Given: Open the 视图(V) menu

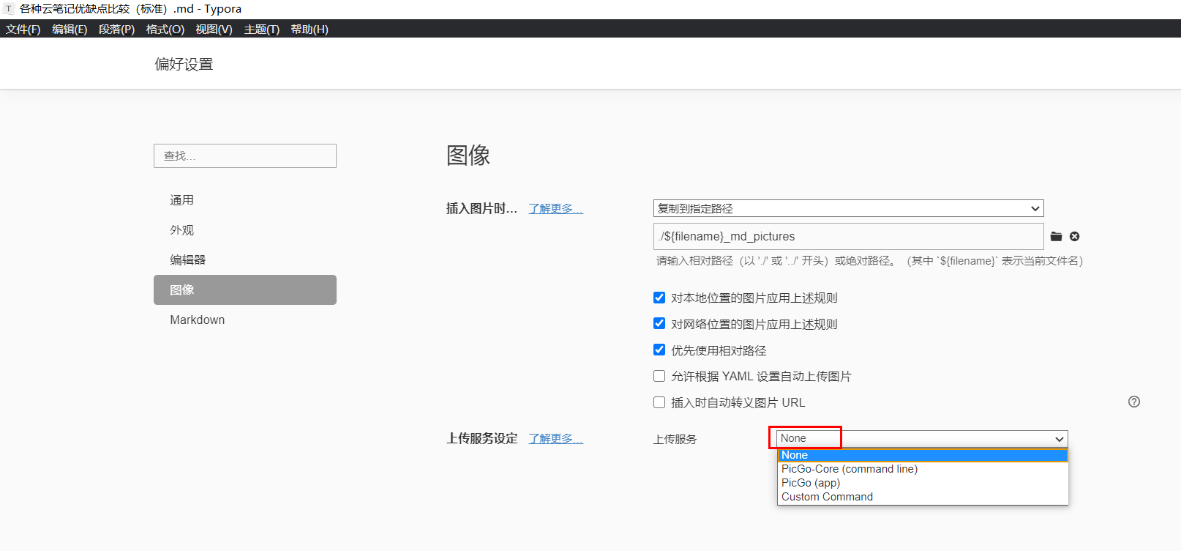Looking at the screenshot, I should click(214, 29).
